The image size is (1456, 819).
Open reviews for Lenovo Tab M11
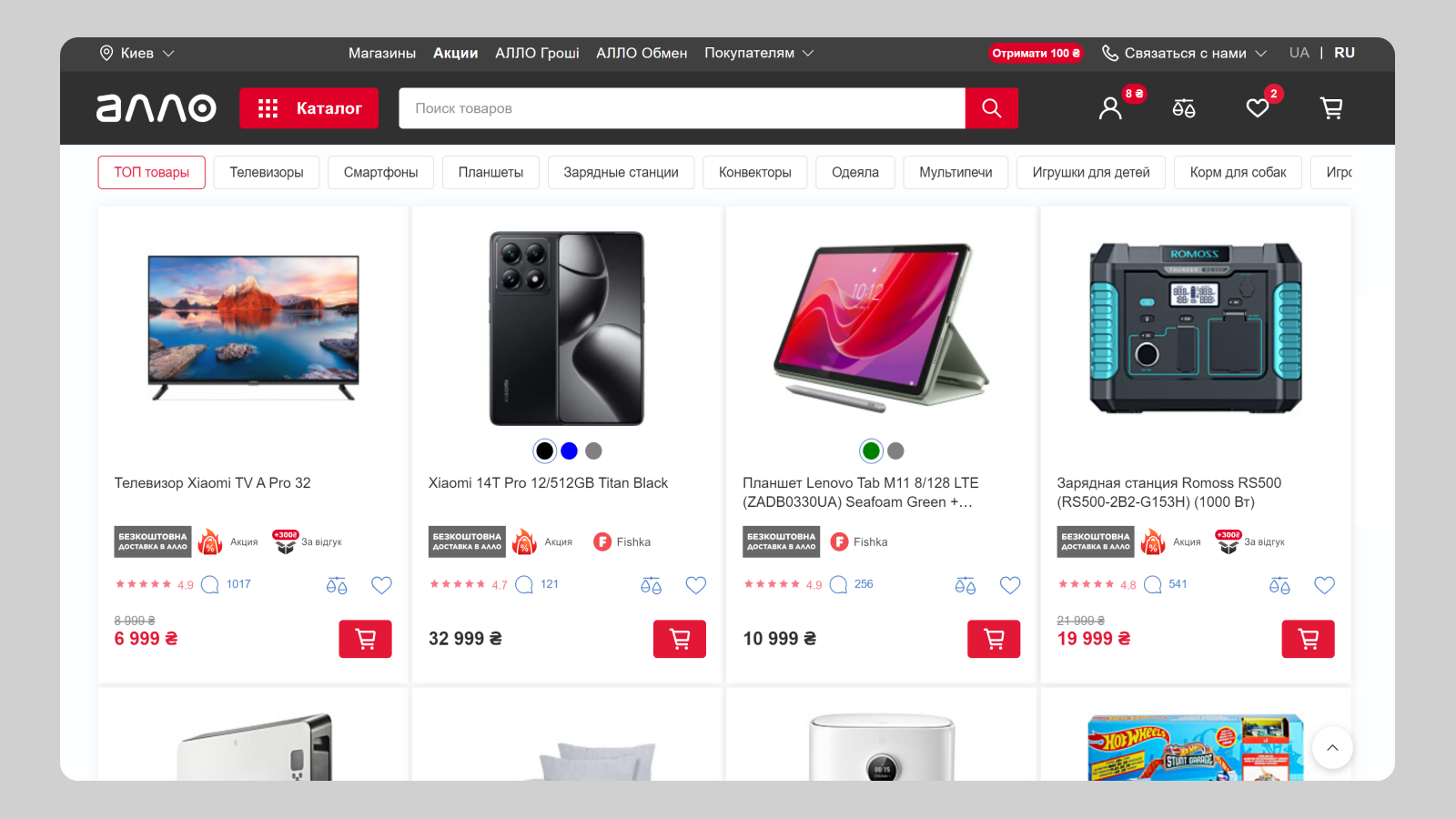coord(853,584)
